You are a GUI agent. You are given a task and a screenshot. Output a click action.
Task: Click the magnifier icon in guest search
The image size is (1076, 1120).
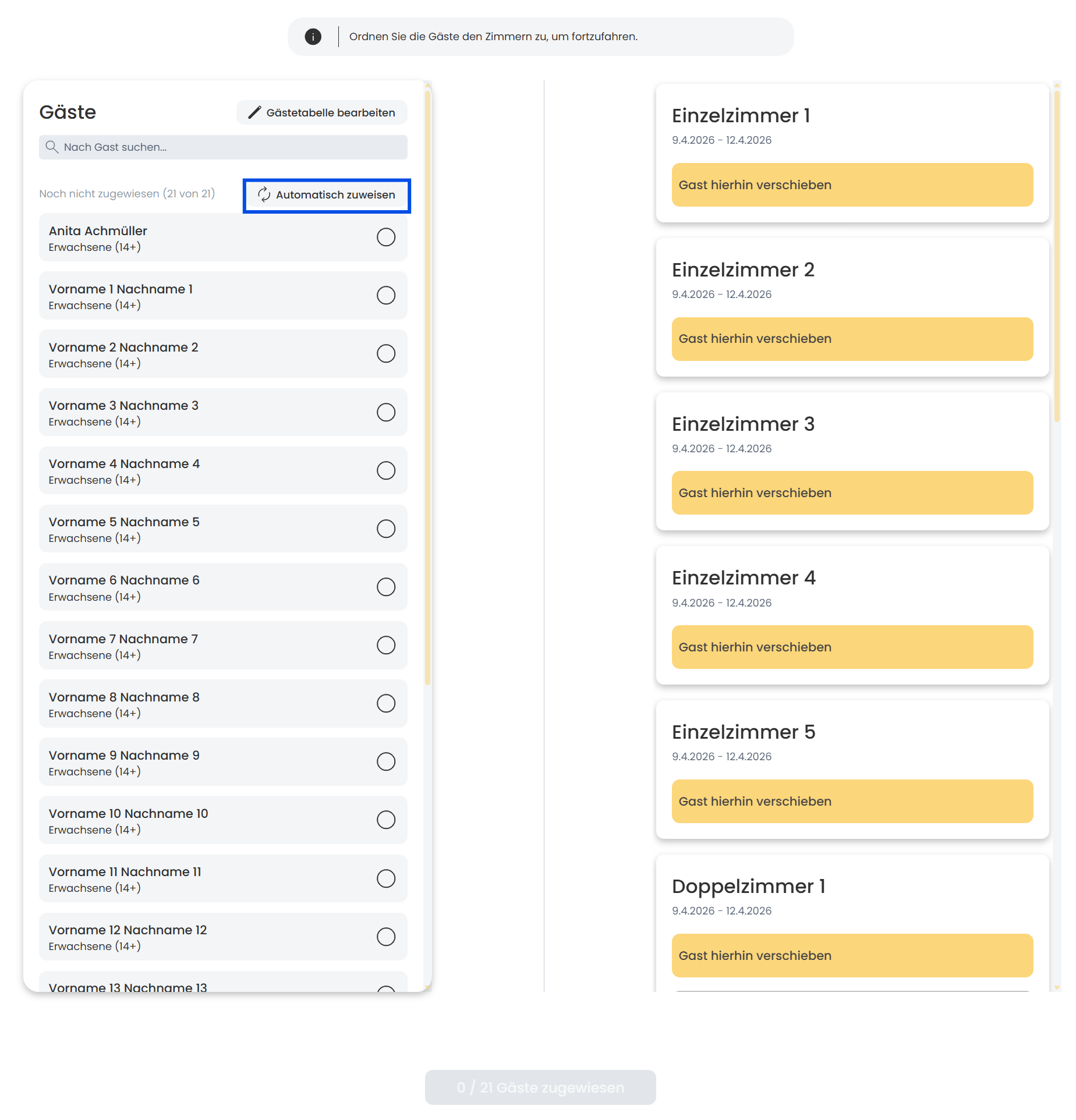click(52, 147)
